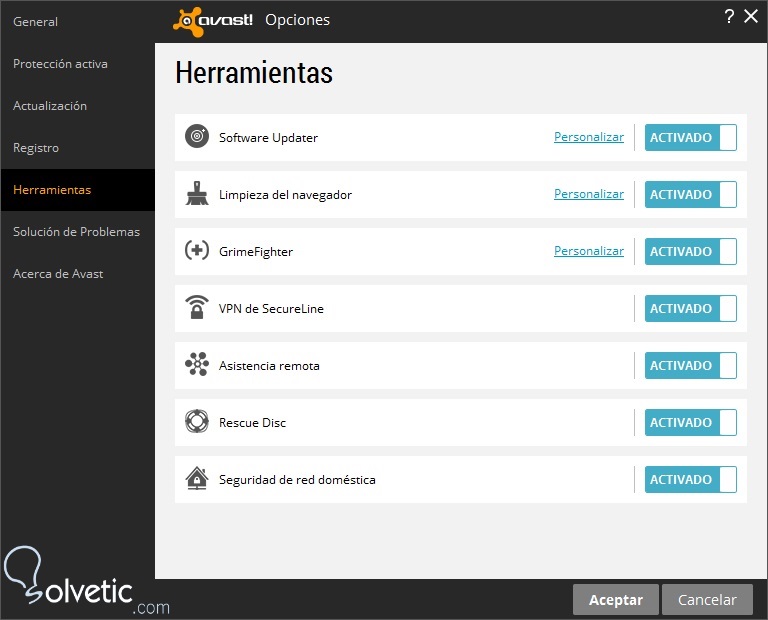Click the Limpieza del navegador broom icon
Viewport: 768px width, 620px height.
point(197,193)
